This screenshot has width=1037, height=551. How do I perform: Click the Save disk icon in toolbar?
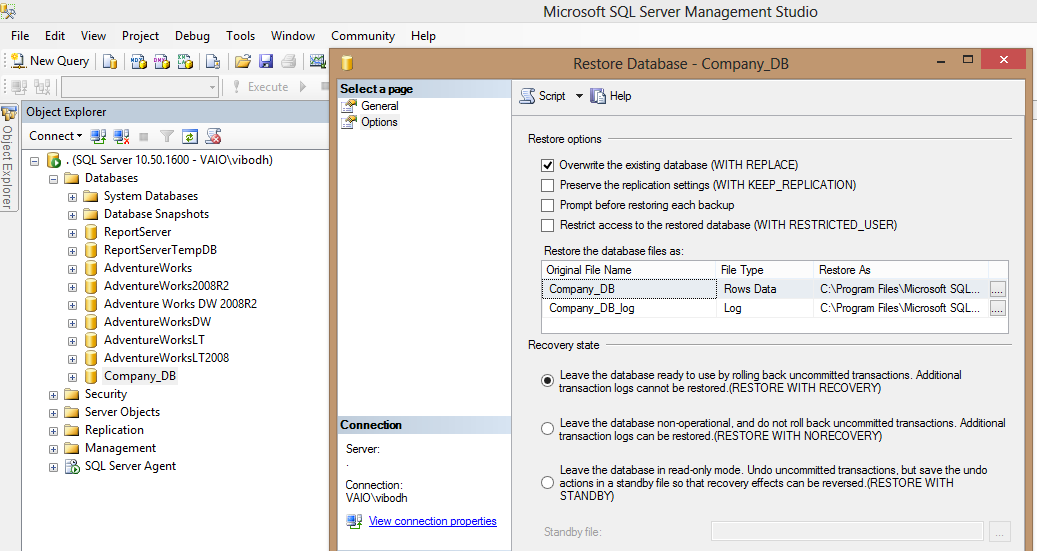pyautogui.click(x=266, y=61)
